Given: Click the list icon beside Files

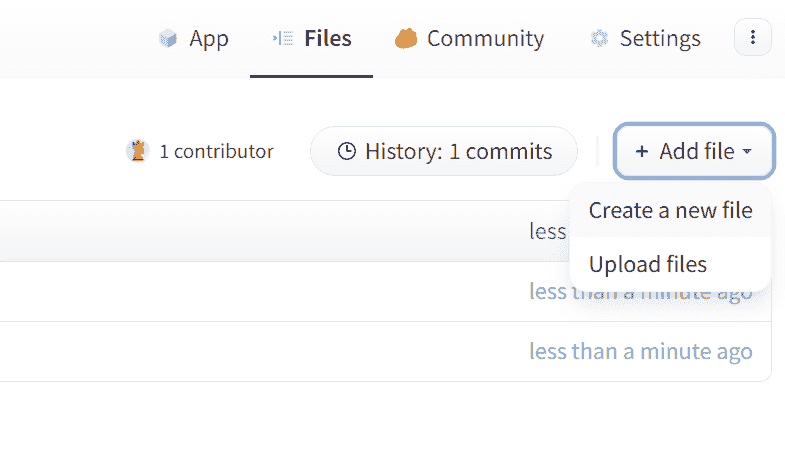Looking at the screenshot, I should [282, 39].
